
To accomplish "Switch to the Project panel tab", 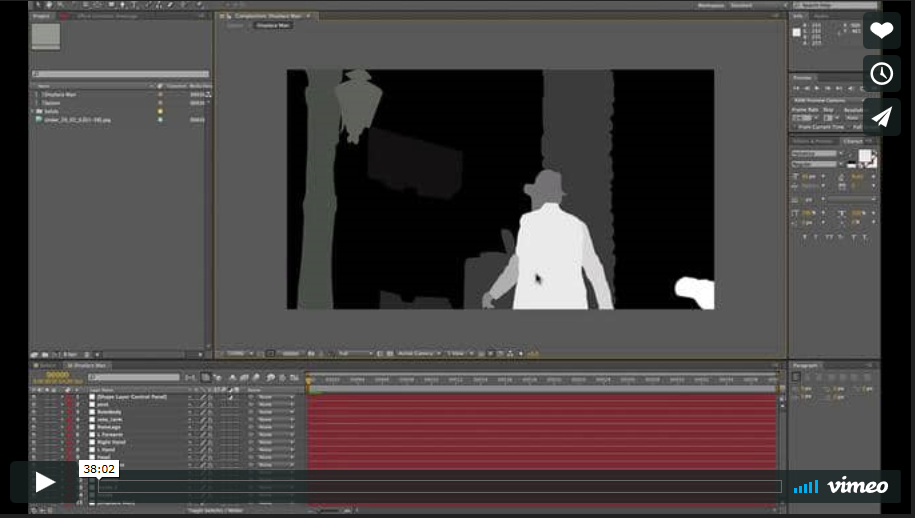I will 41,16.
